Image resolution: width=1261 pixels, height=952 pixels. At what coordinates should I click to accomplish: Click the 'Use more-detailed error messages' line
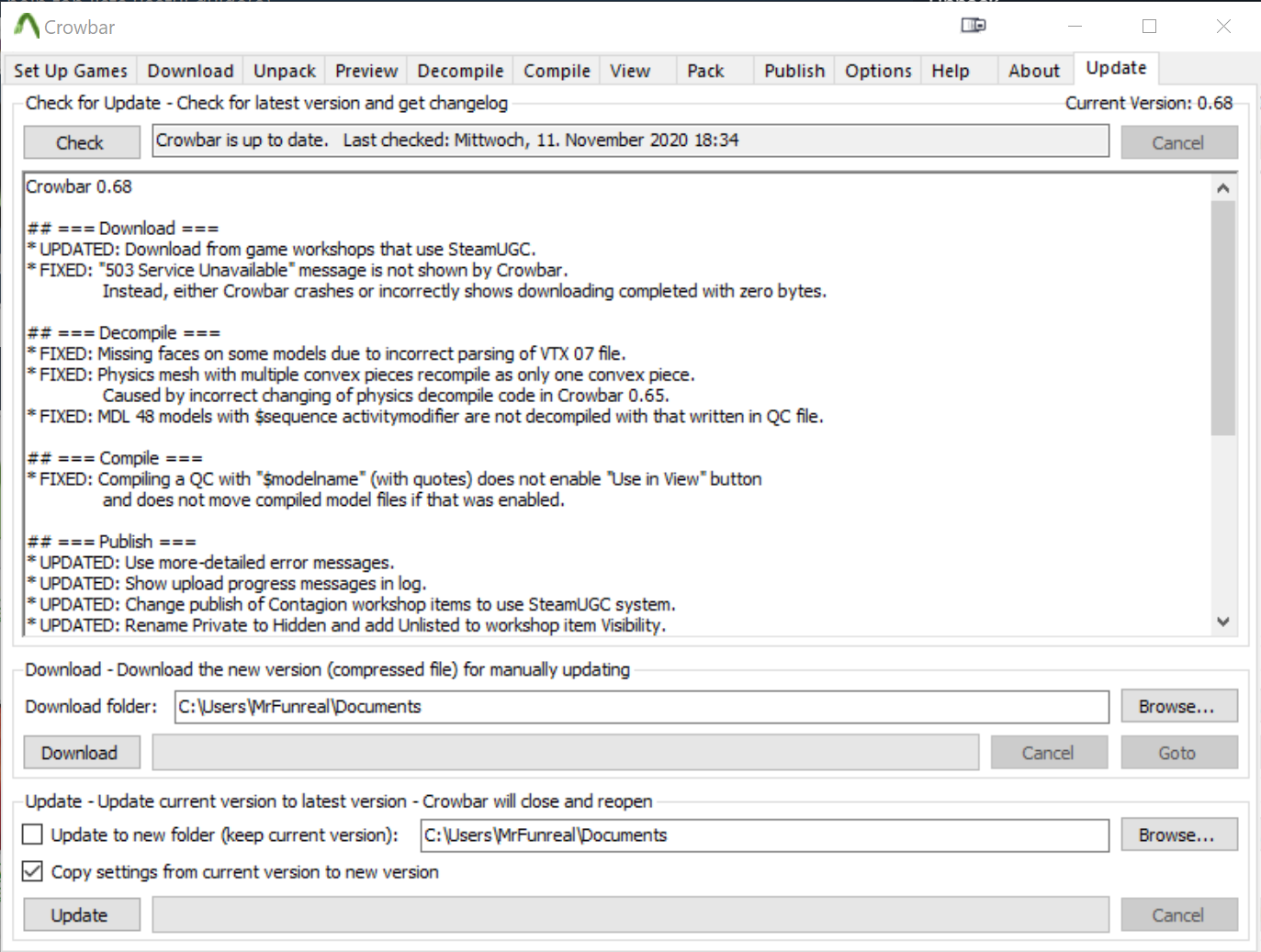(210, 563)
